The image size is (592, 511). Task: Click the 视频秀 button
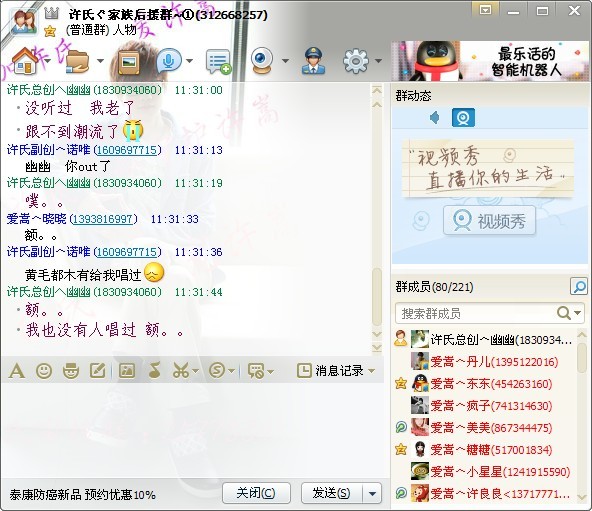(489, 221)
